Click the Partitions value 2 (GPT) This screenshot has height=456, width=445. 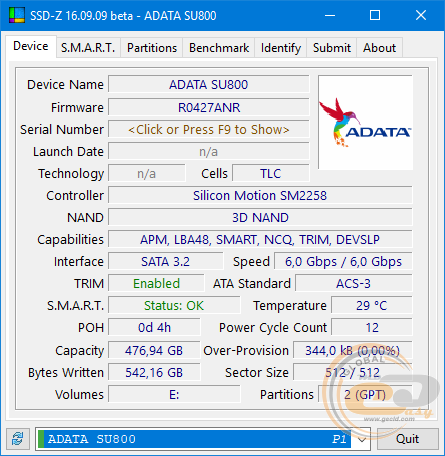click(x=365, y=394)
